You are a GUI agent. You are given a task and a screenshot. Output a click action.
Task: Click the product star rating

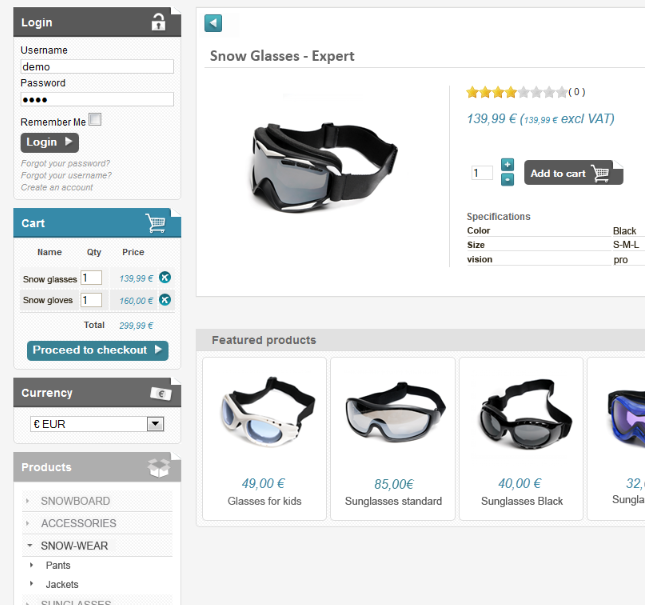point(517,92)
